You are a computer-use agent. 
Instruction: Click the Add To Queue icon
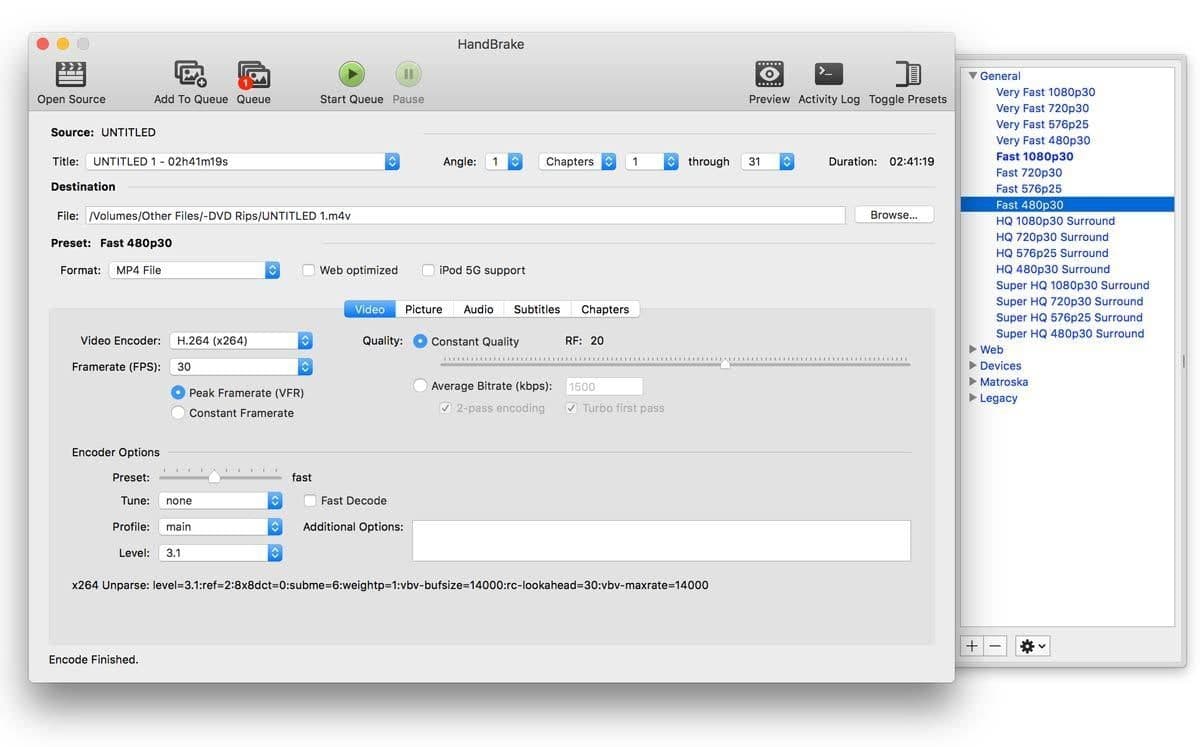tap(190, 74)
